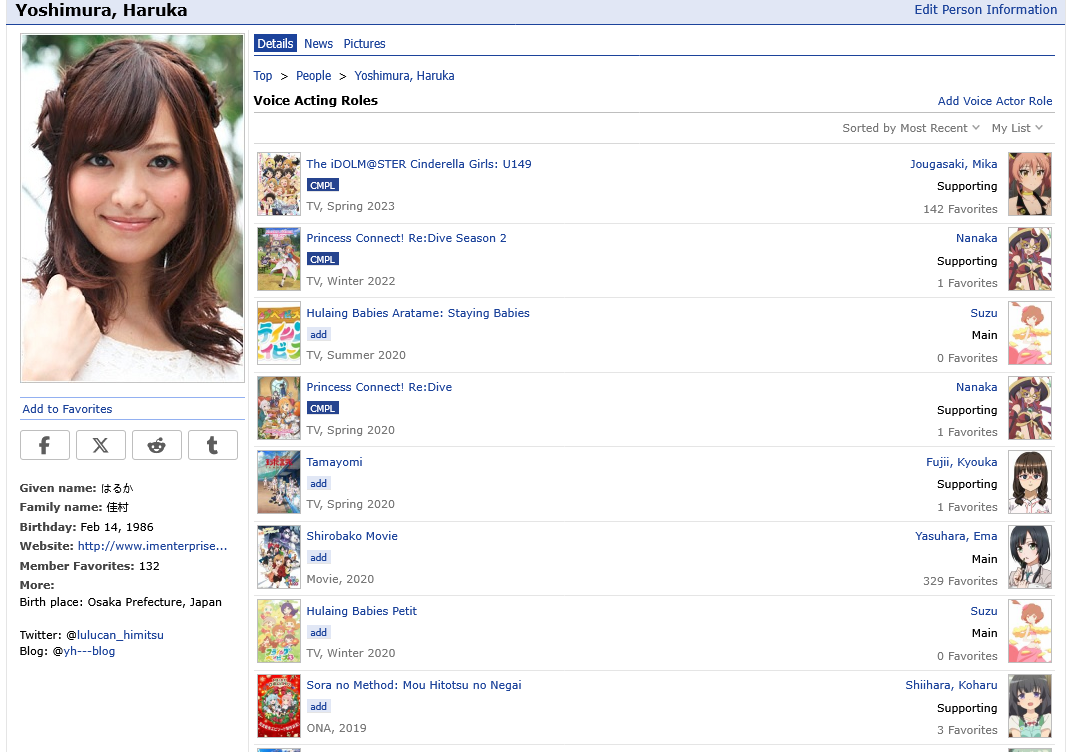Image resolution: width=1067 pixels, height=752 pixels.
Task: View Nanaka thumbnail in Spring 2020 row
Action: [1030, 408]
